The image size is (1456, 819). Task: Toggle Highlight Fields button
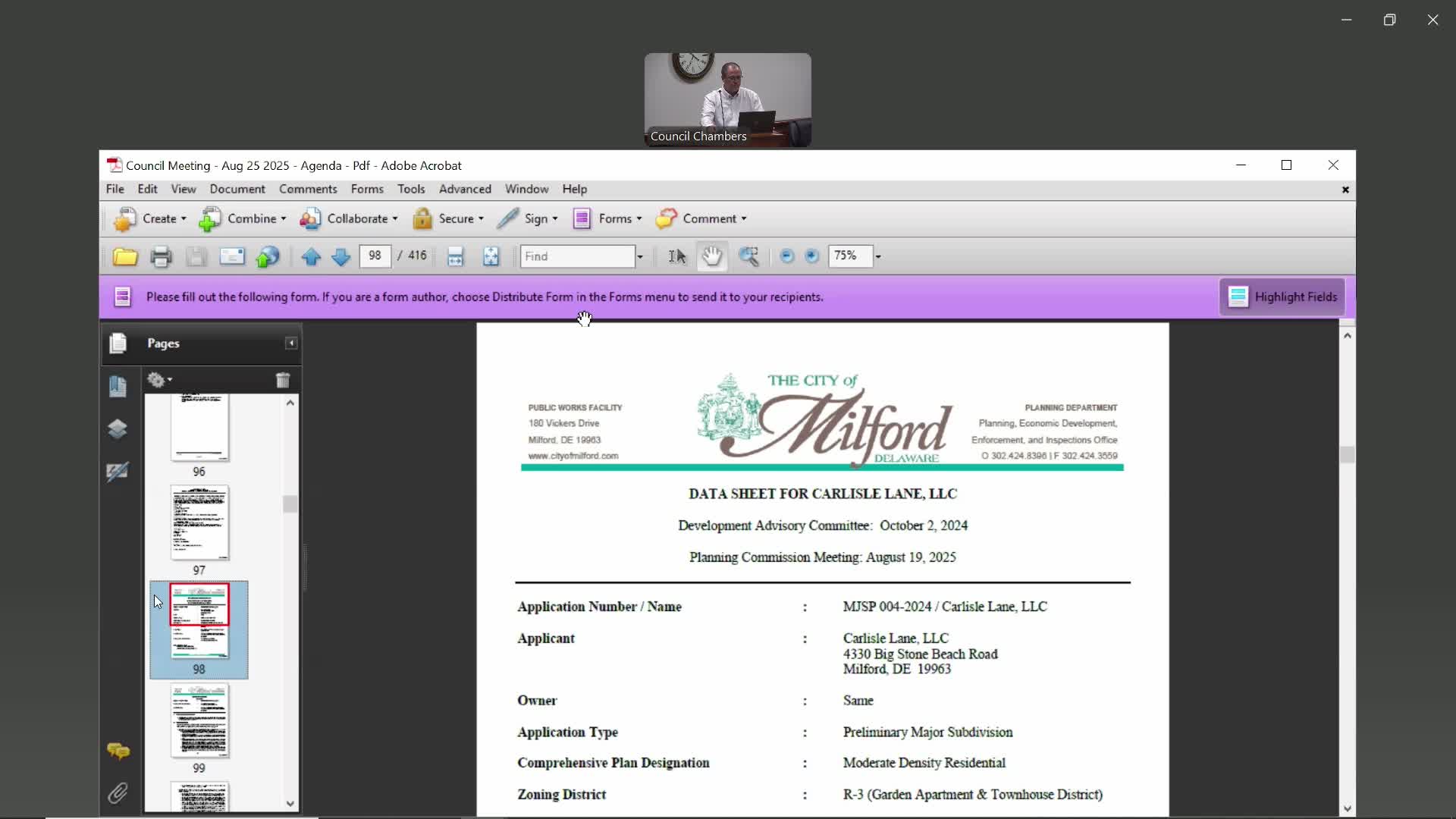pos(1282,297)
